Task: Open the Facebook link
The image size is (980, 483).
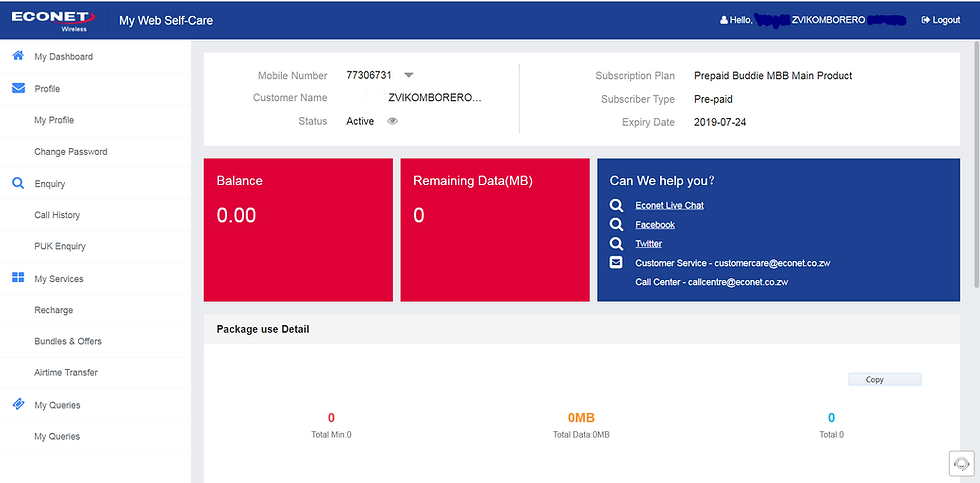Action: 655,224
